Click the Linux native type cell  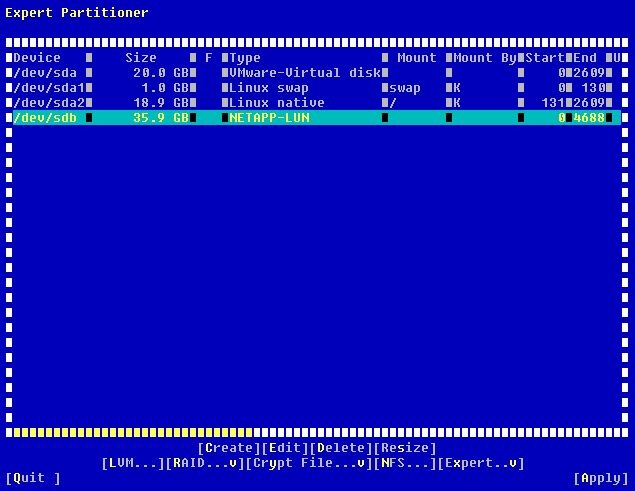click(x=277, y=103)
